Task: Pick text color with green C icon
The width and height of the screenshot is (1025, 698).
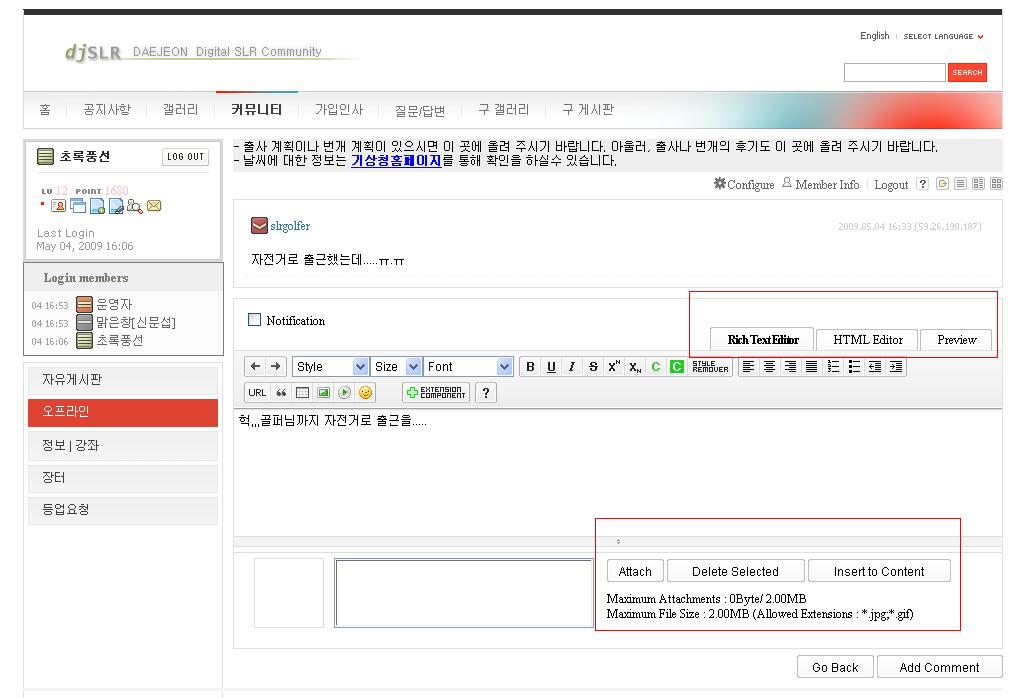Action: pos(656,367)
